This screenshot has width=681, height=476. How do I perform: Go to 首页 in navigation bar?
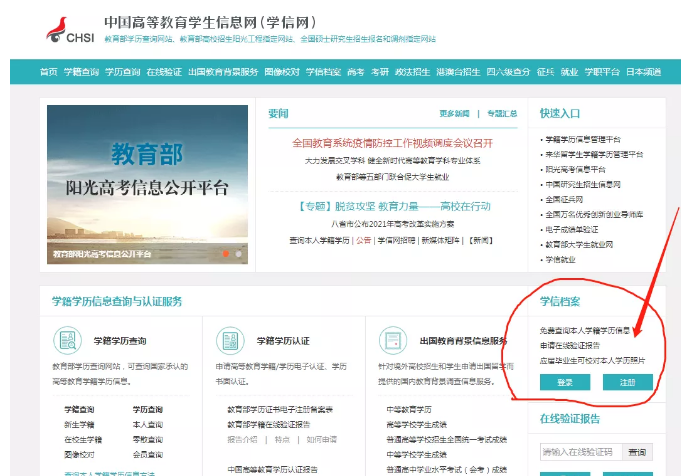[x=49, y=72]
